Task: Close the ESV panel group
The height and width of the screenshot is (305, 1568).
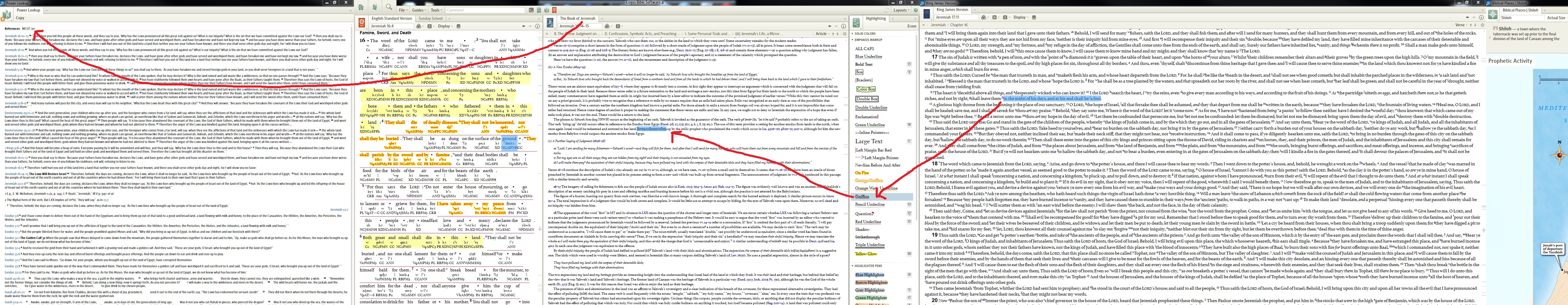Action: (539, 19)
